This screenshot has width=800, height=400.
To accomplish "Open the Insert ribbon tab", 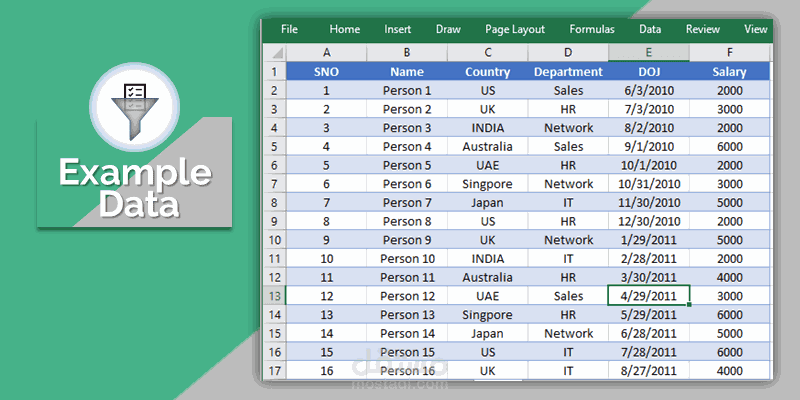I will click(x=397, y=30).
